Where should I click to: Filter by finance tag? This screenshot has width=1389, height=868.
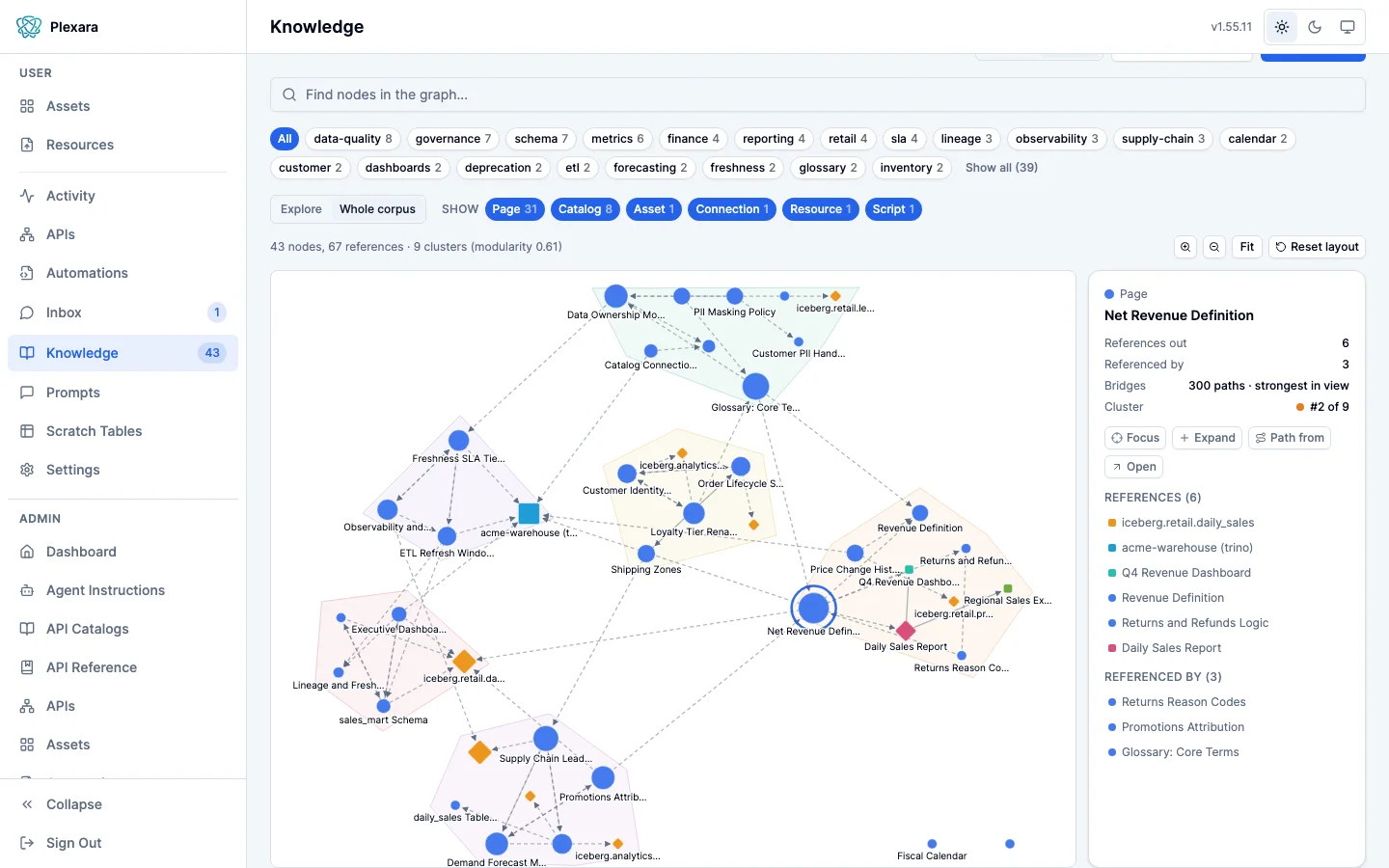click(x=693, y=139)
